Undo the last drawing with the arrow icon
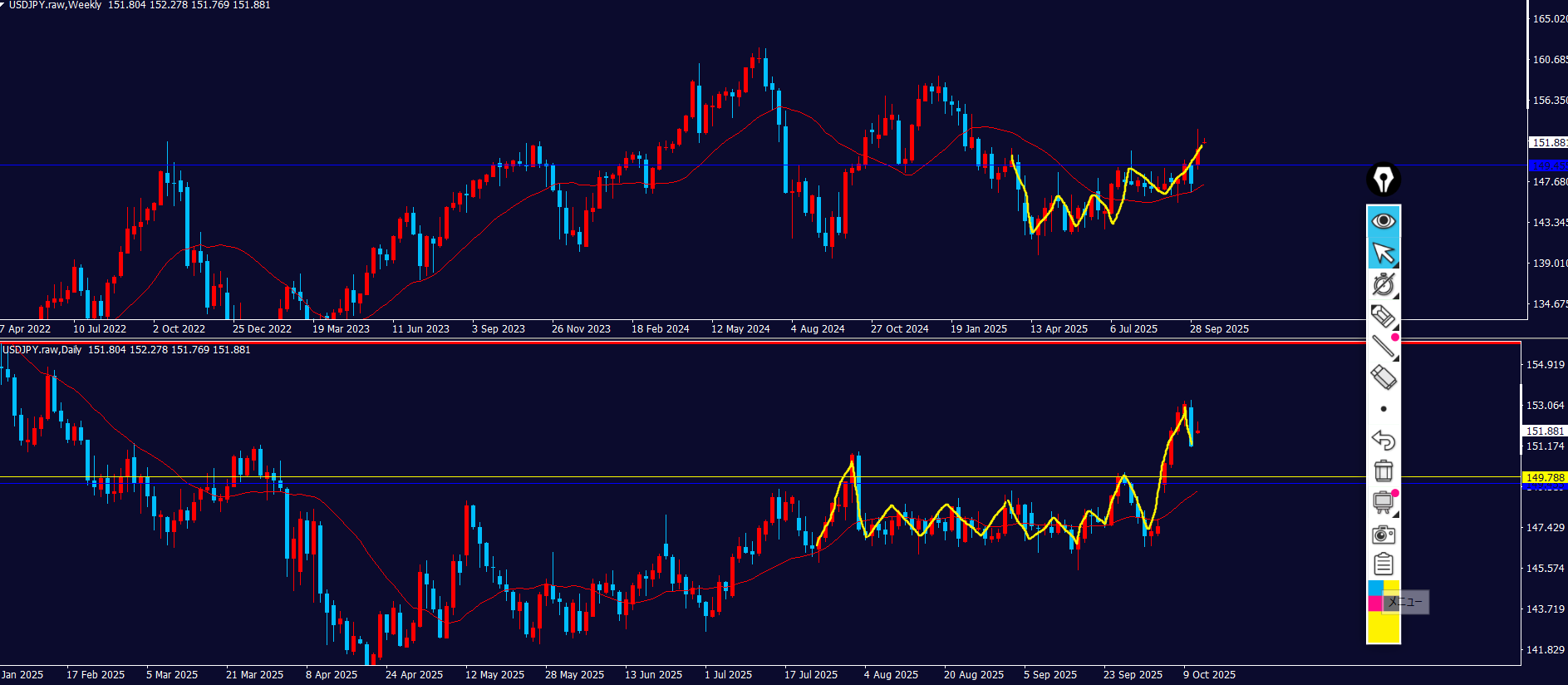 1383,440
